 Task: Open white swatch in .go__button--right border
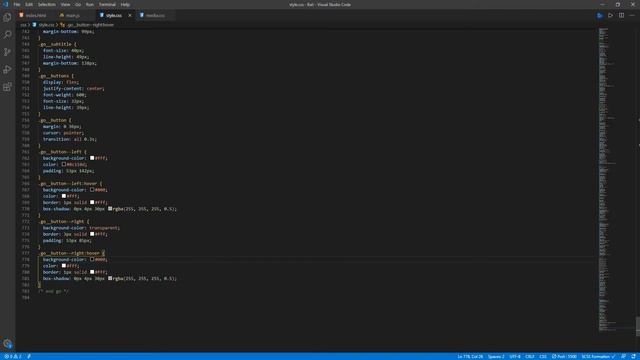click(x=92, y=234)
